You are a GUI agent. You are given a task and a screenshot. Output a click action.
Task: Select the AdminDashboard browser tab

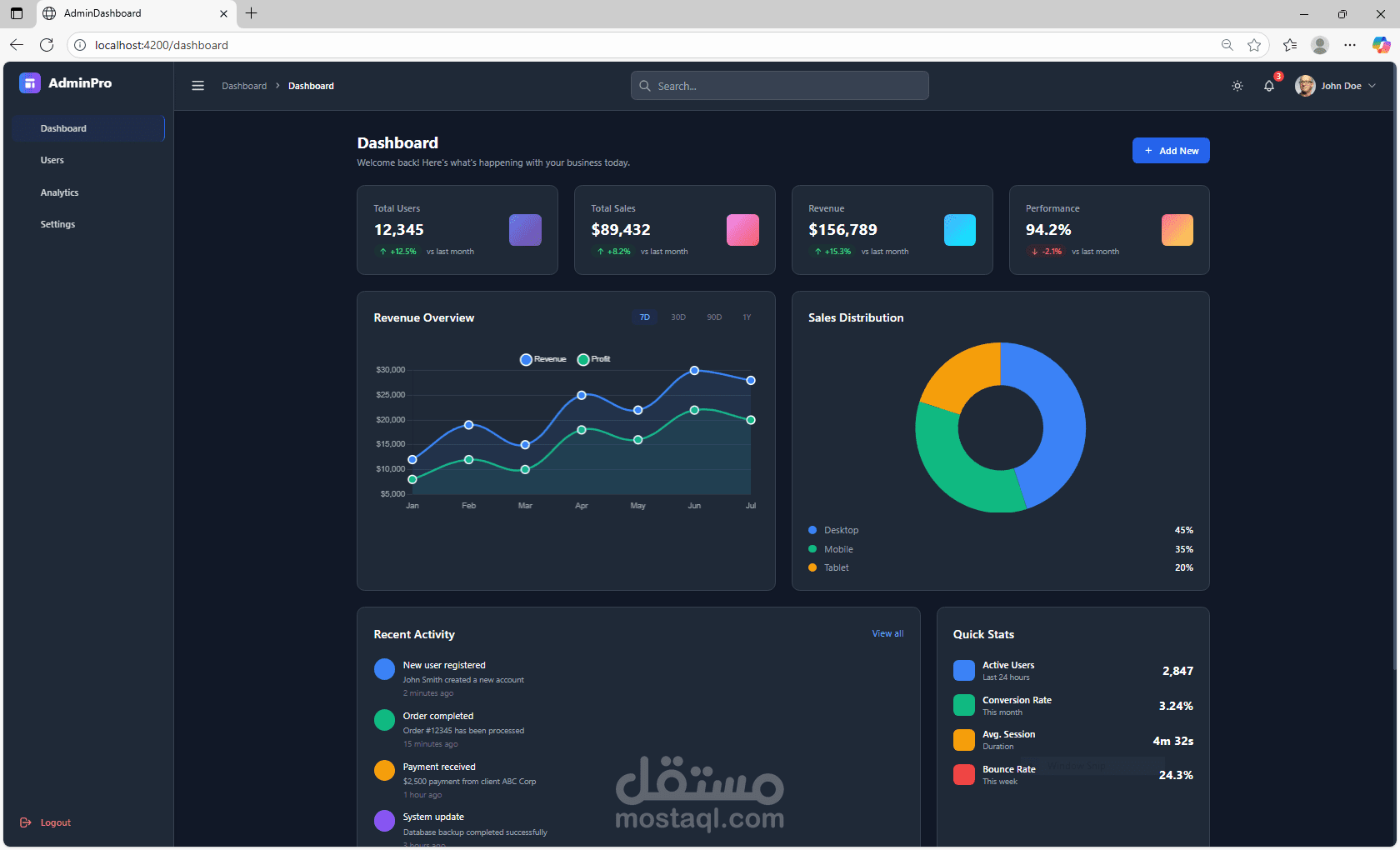[x=136, y=13]
